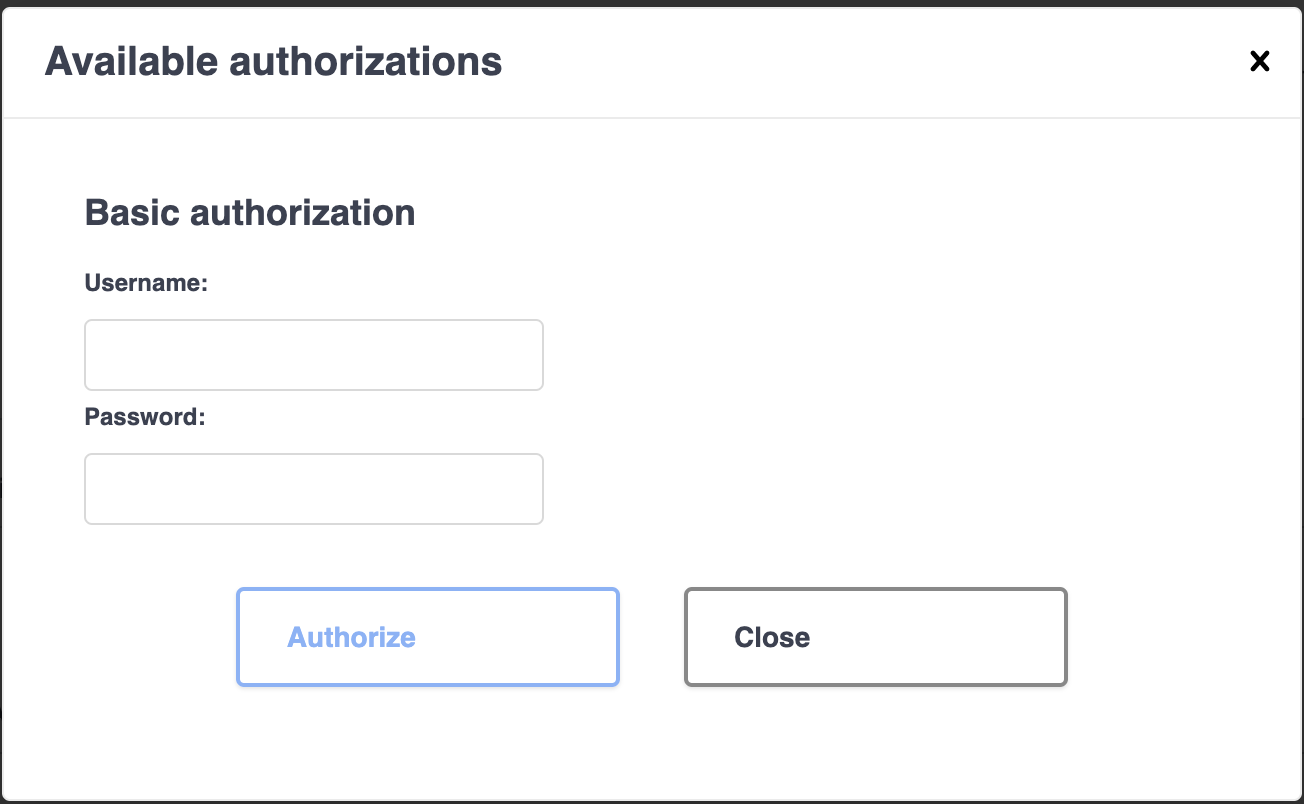
Task: Select the Password label
Action: [144, 417]
